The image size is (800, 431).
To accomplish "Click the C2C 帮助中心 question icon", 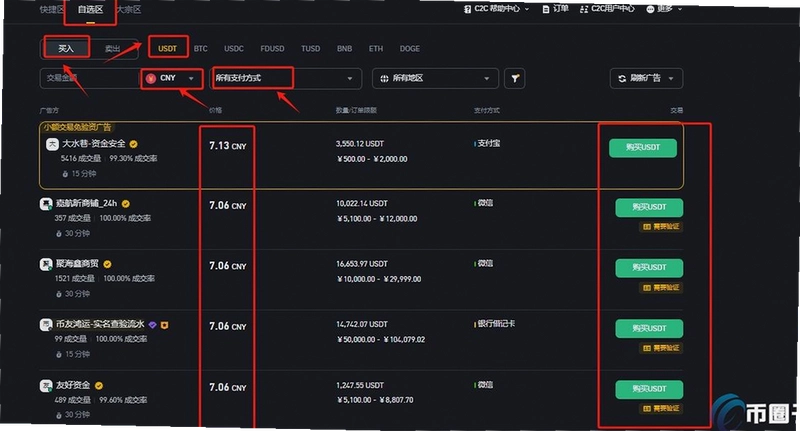I will pos(467,9).
